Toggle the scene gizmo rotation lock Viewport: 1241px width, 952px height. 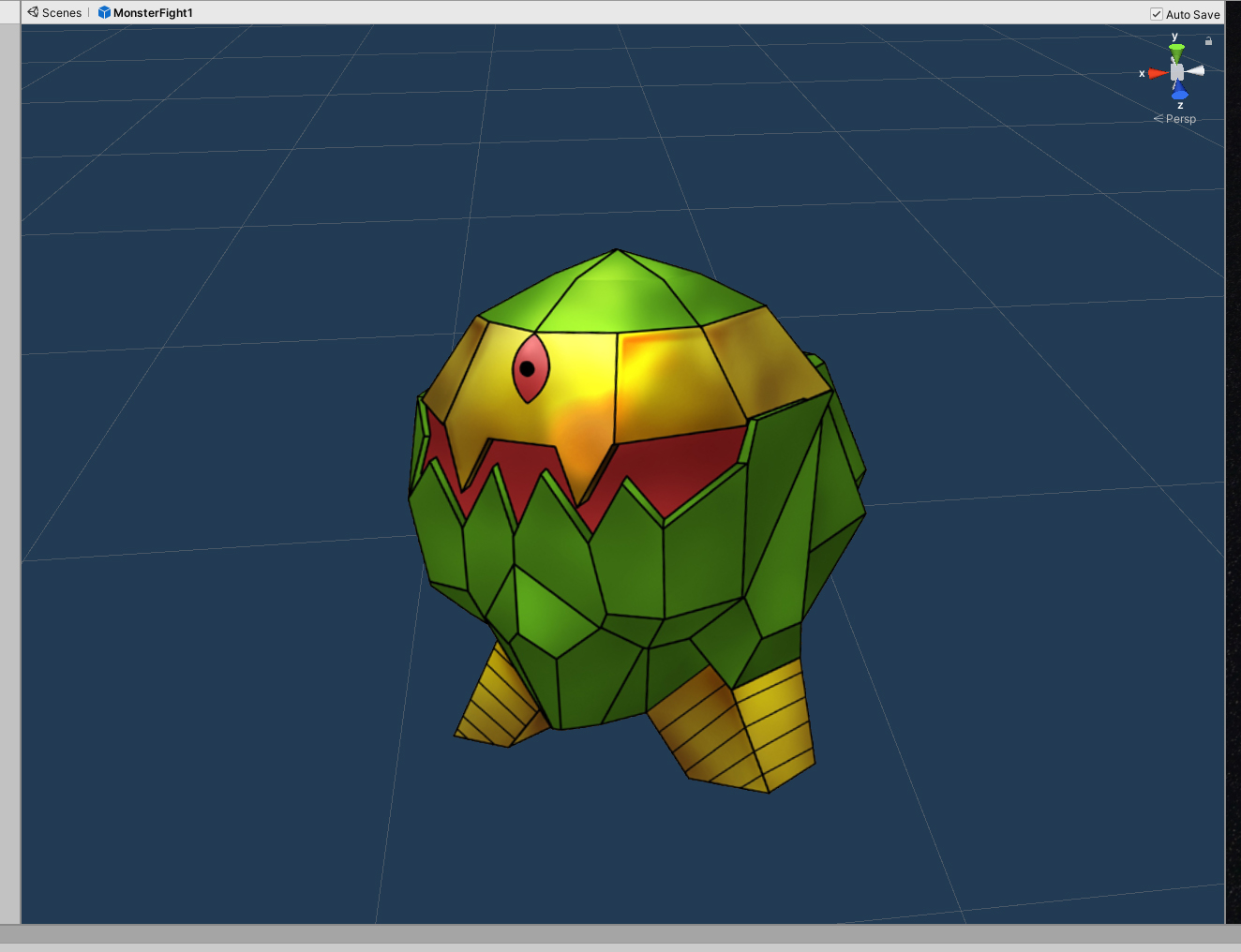(1208, 41)
